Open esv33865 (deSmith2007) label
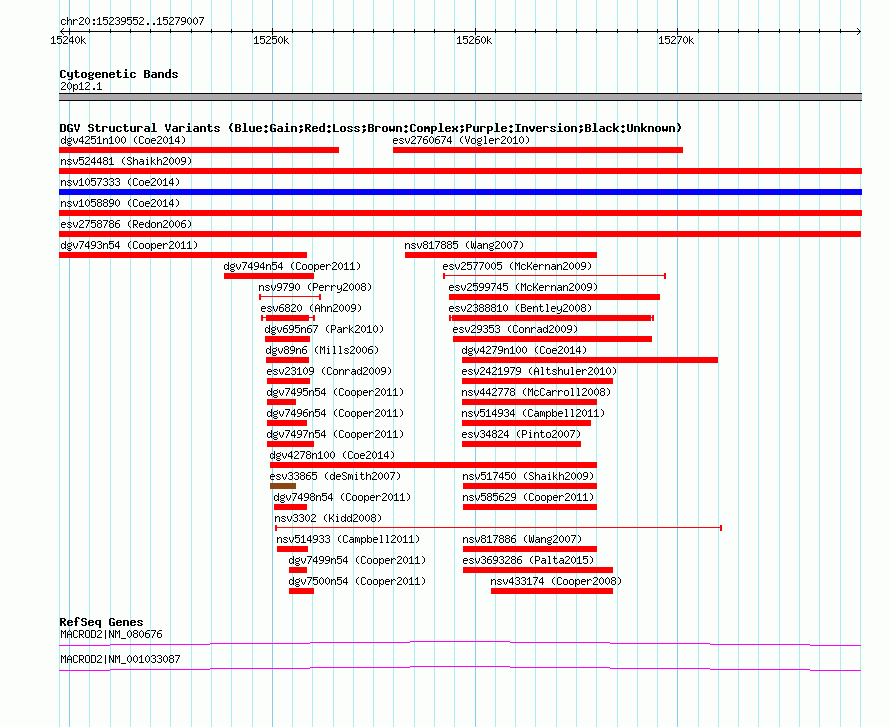 click(x=335, y=476)
